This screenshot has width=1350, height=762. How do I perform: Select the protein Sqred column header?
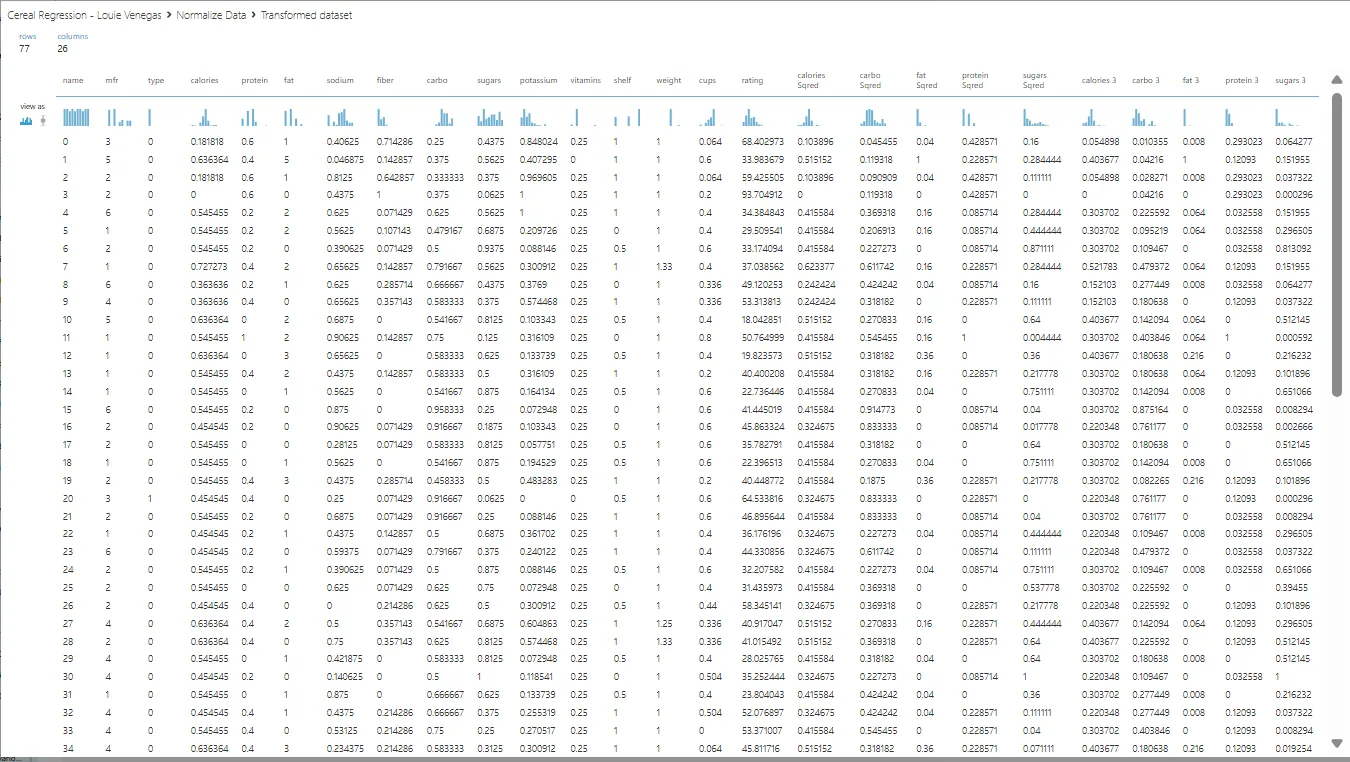click(975, 80)
